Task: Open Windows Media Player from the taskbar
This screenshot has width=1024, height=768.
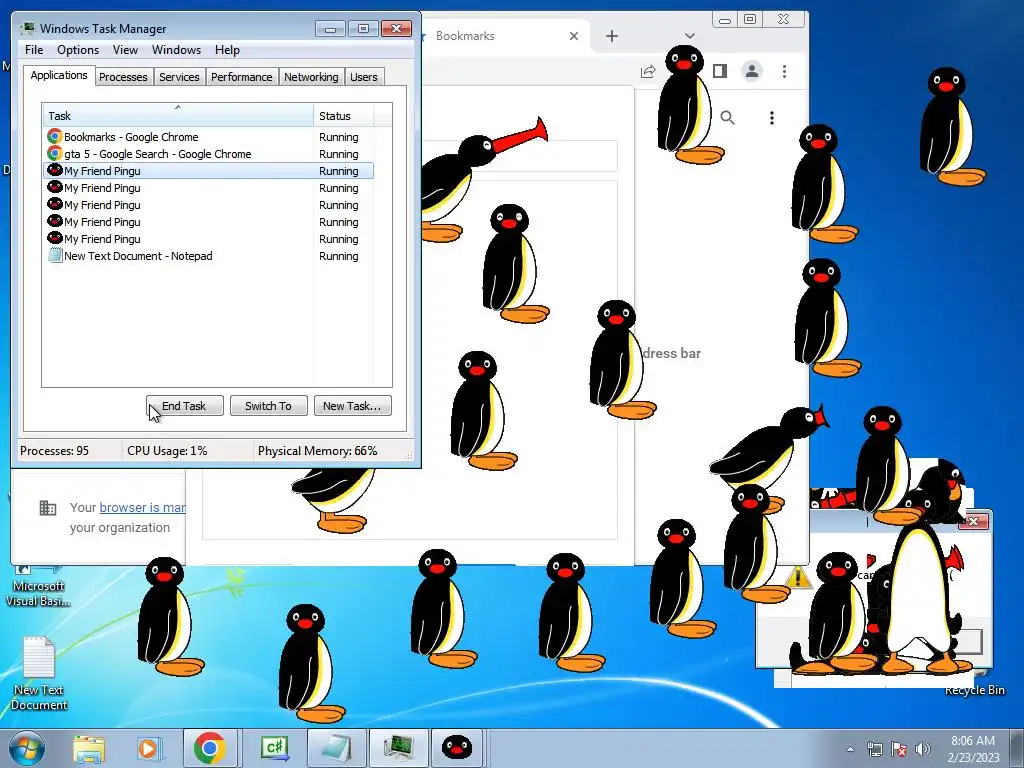Action: 148,748
